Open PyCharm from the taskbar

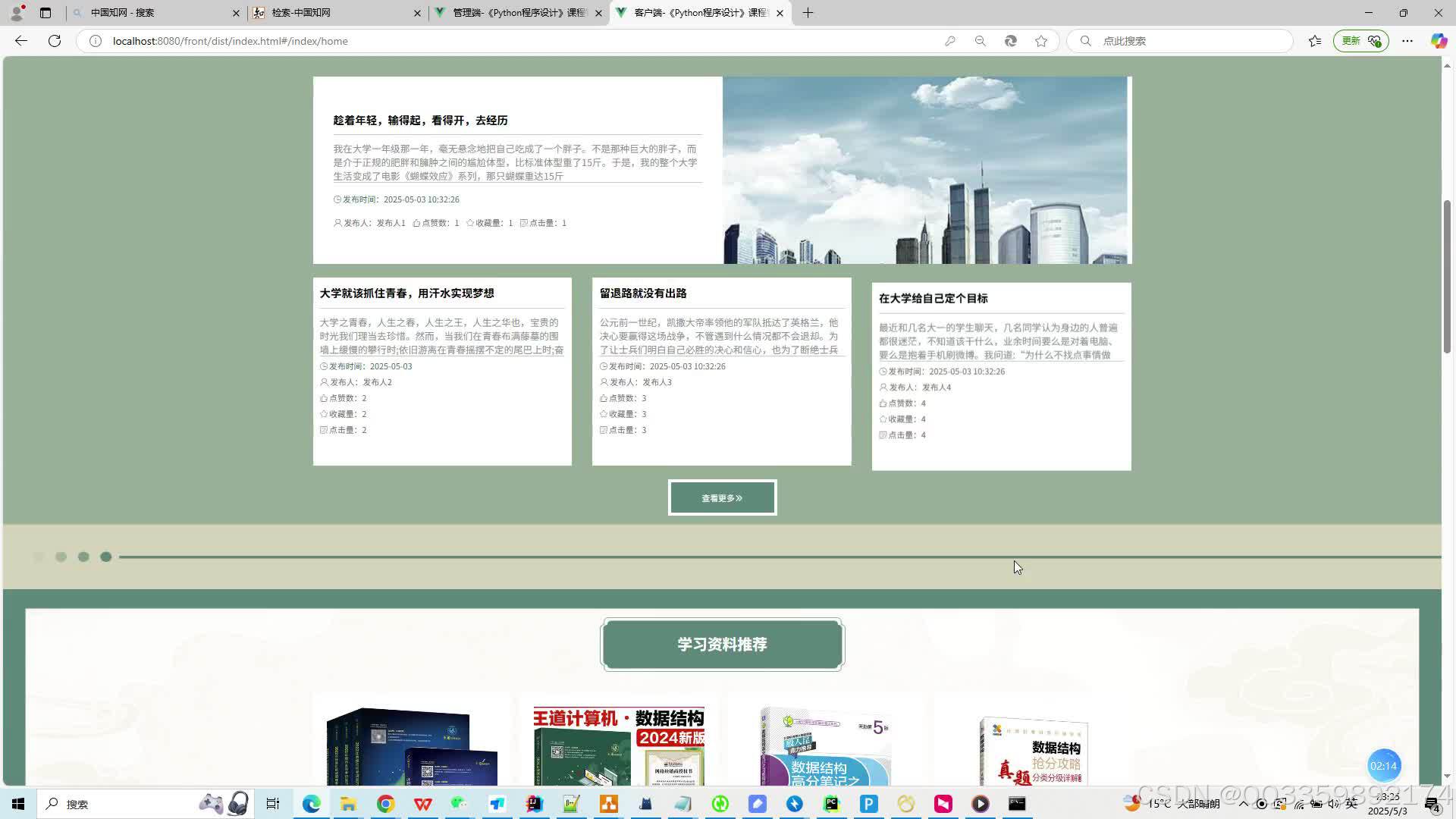pyautogui.click(x=831, y=804)
